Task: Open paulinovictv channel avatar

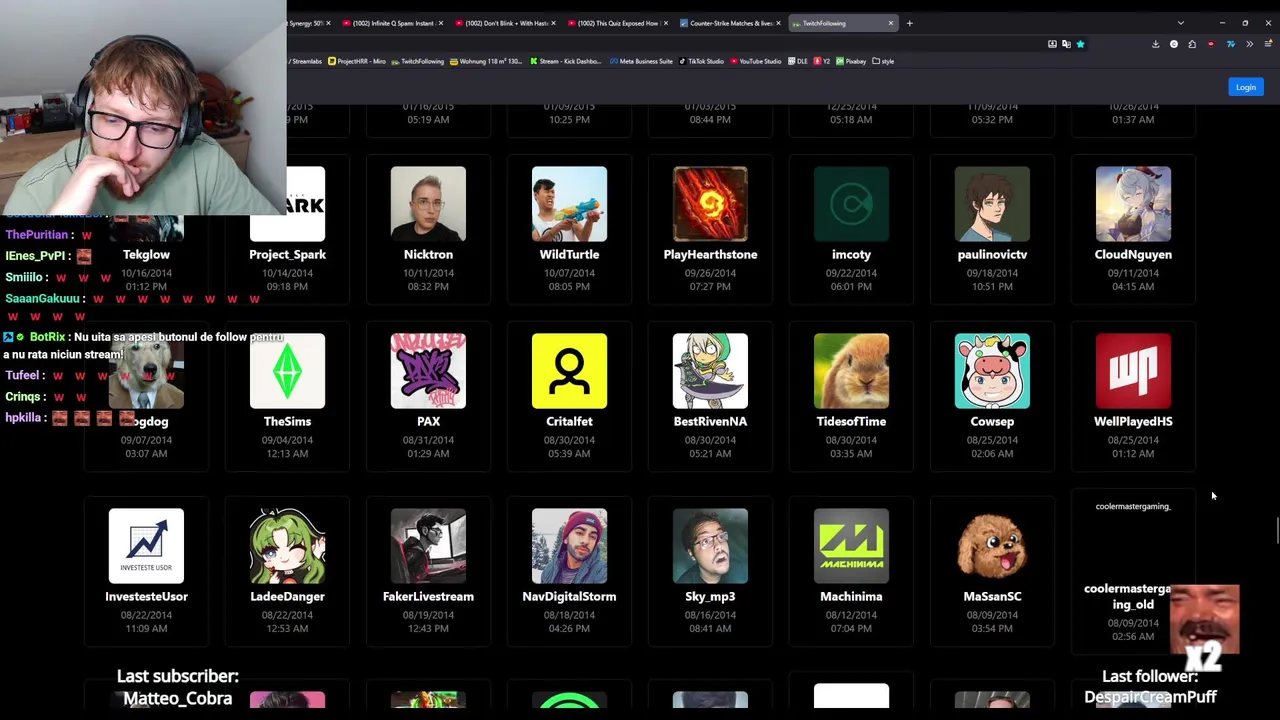Action: (992, 204)
